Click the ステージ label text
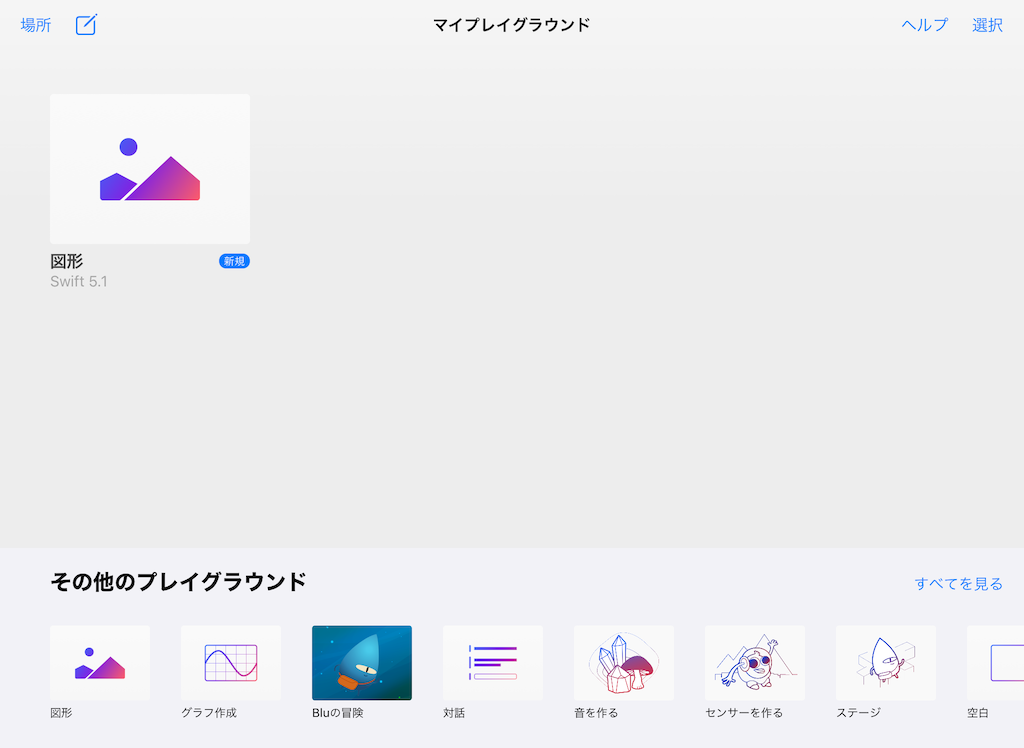The image size is (1024, 748). click(x=859, y=713)
